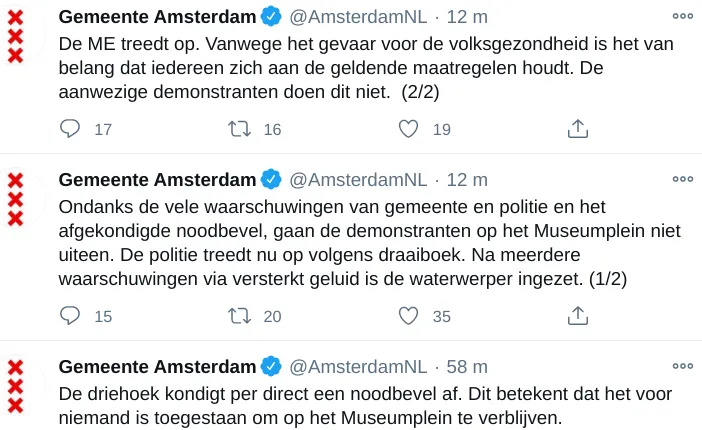Like the tweet with 19 likes
Viewport: 702px width, 430px height.
[408, 129]
